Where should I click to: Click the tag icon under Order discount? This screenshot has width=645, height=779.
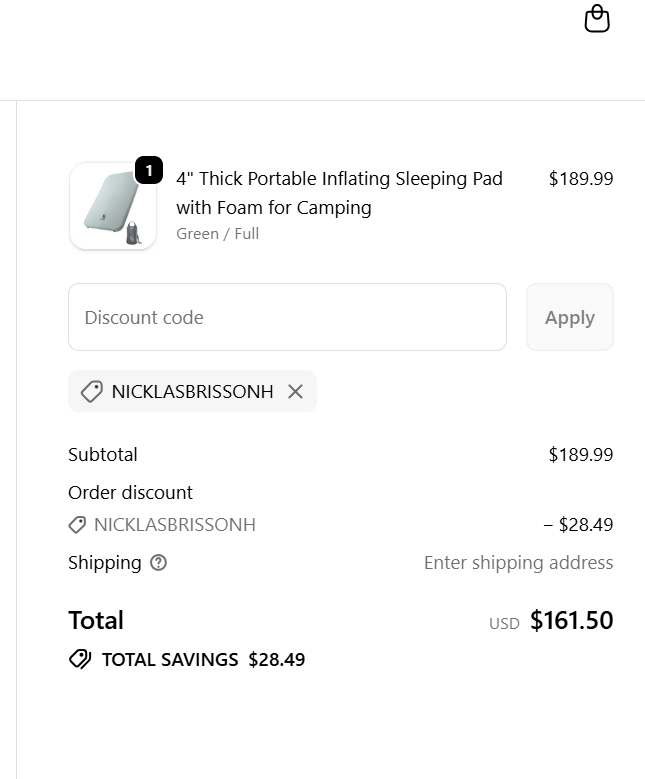coord(77,524)
